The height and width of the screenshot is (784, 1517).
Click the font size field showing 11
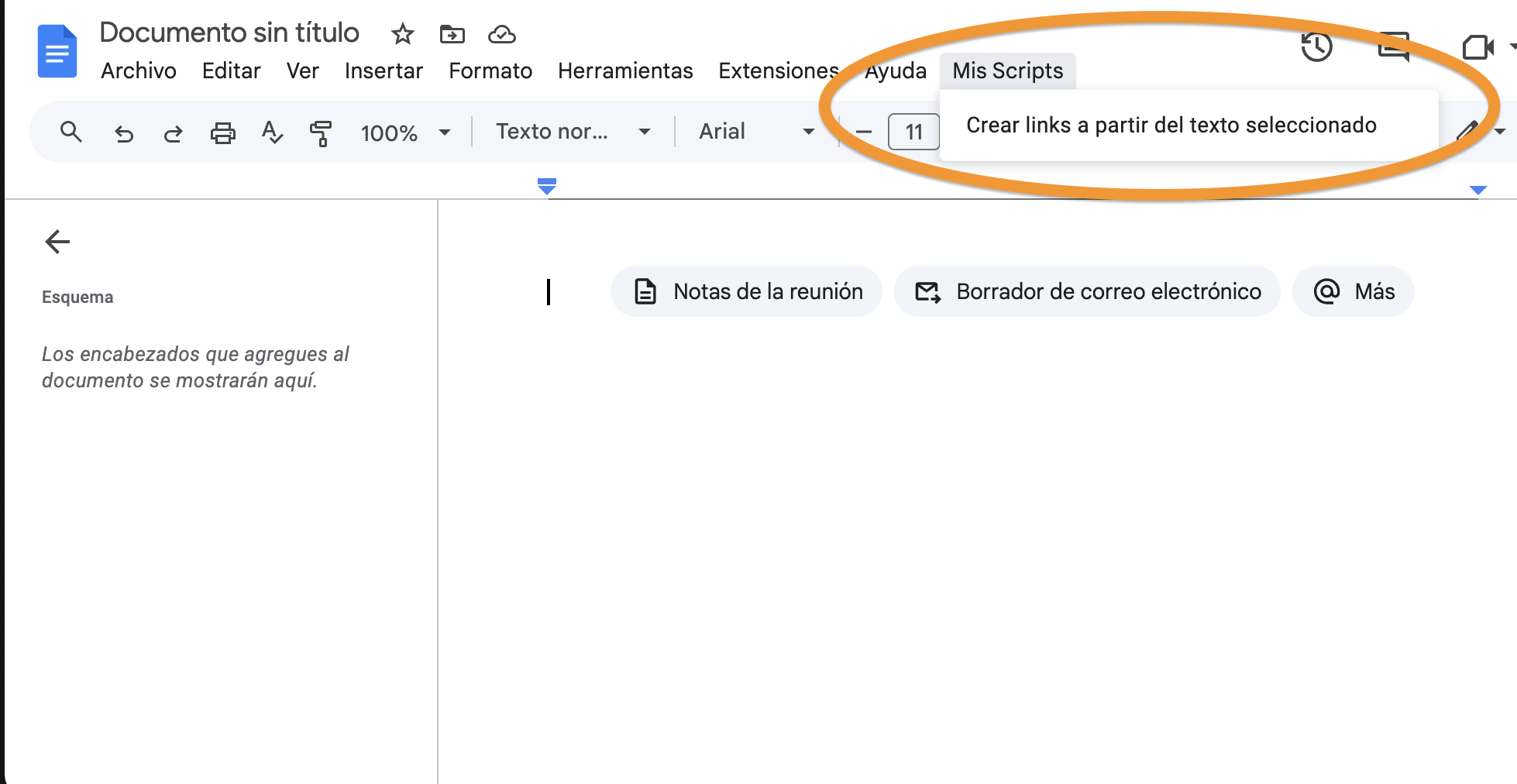point(913,132)
